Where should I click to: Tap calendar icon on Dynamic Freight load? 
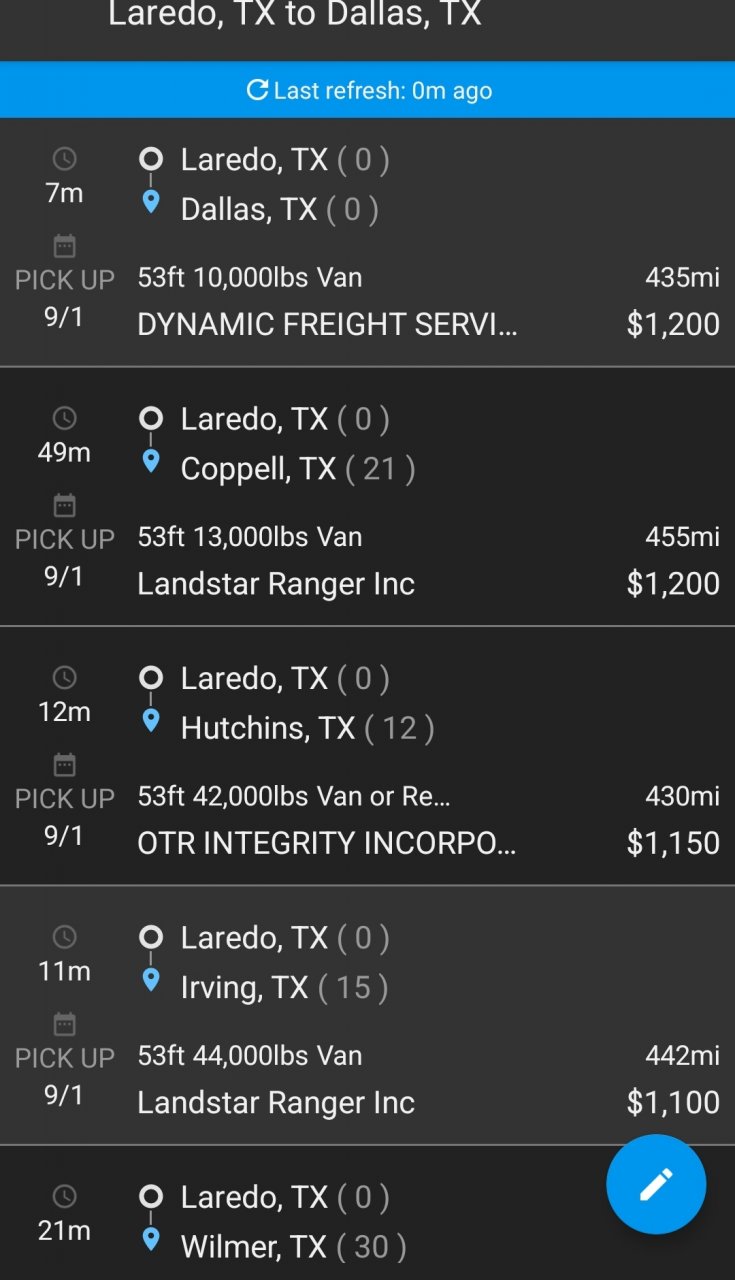[64, 246]
